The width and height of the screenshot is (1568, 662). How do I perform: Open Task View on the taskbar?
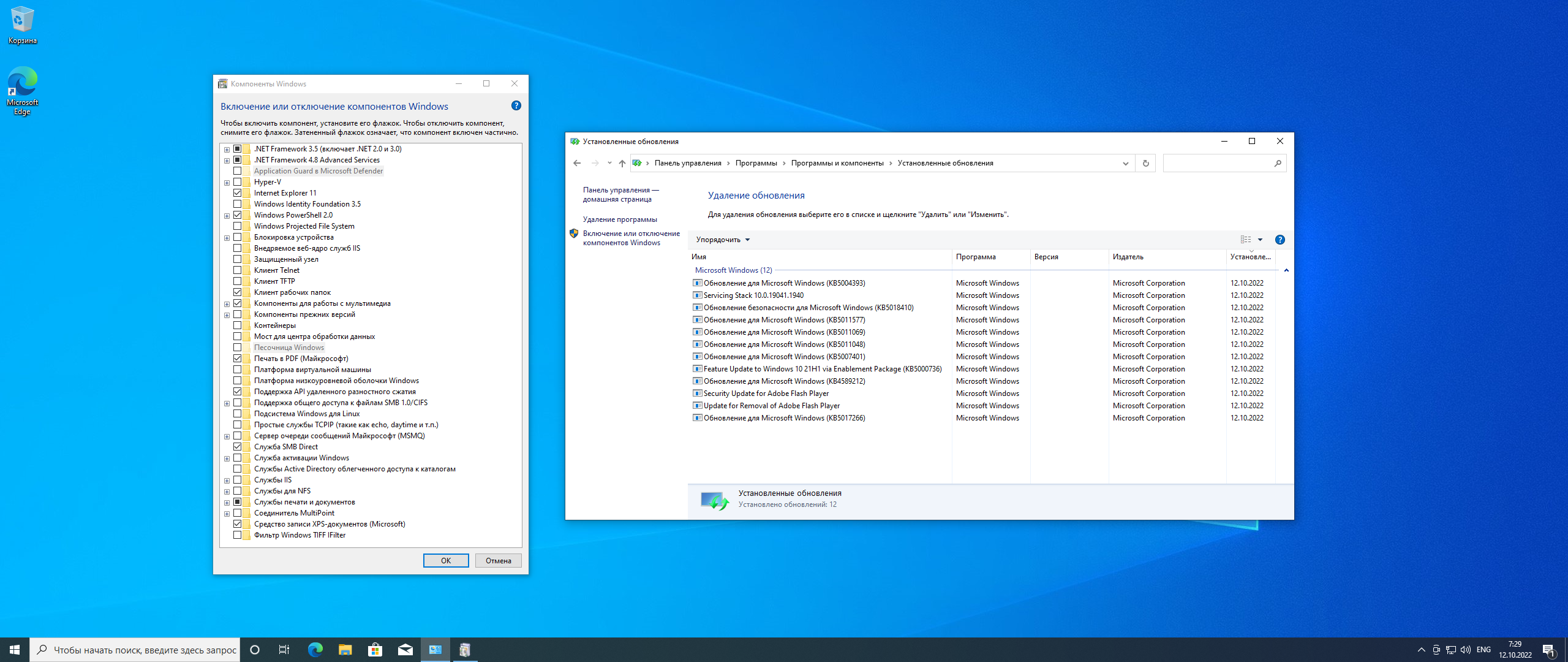pyautogui.click(x=284, y=650)
